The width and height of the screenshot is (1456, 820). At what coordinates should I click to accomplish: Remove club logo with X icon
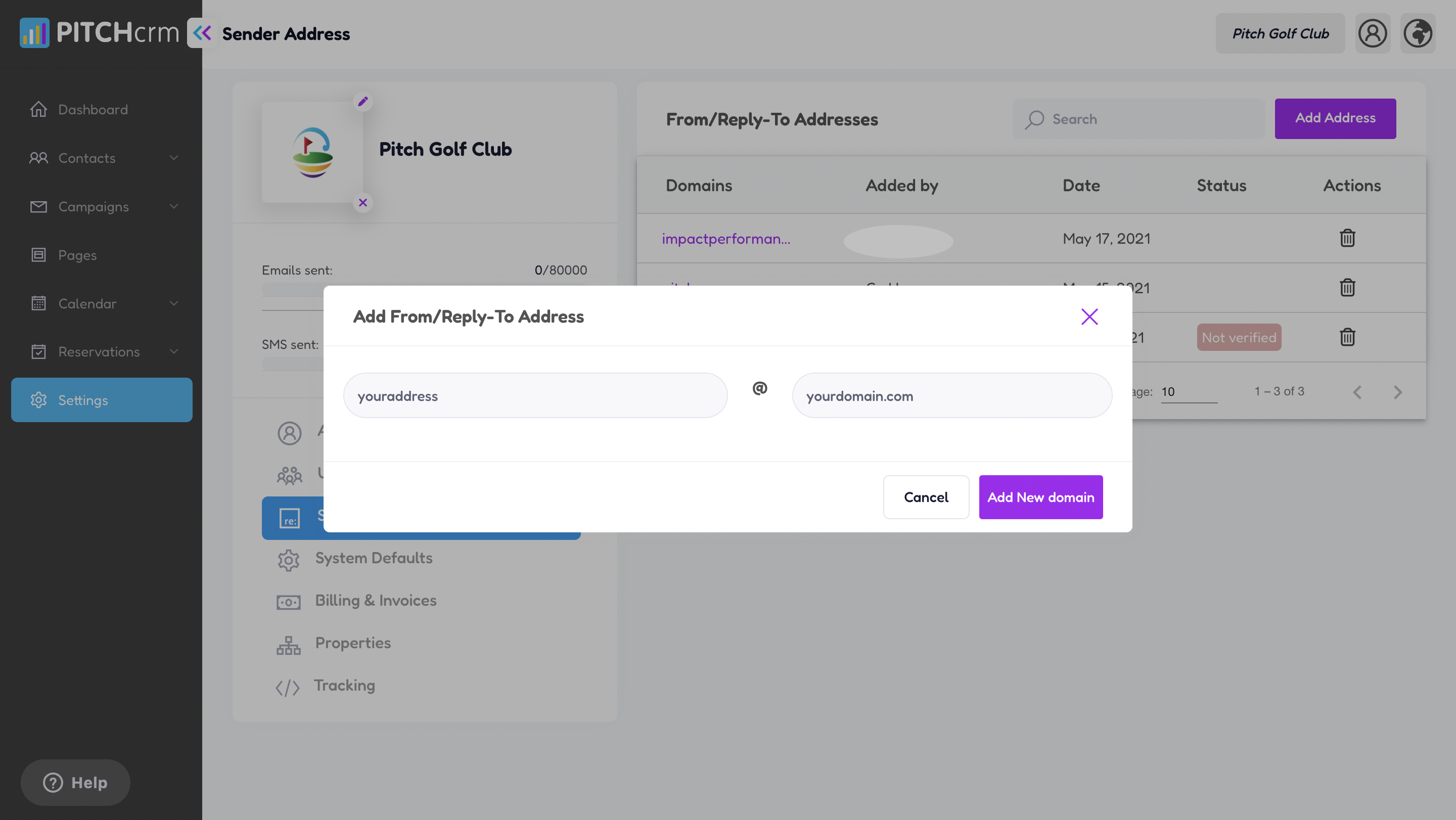363,202
